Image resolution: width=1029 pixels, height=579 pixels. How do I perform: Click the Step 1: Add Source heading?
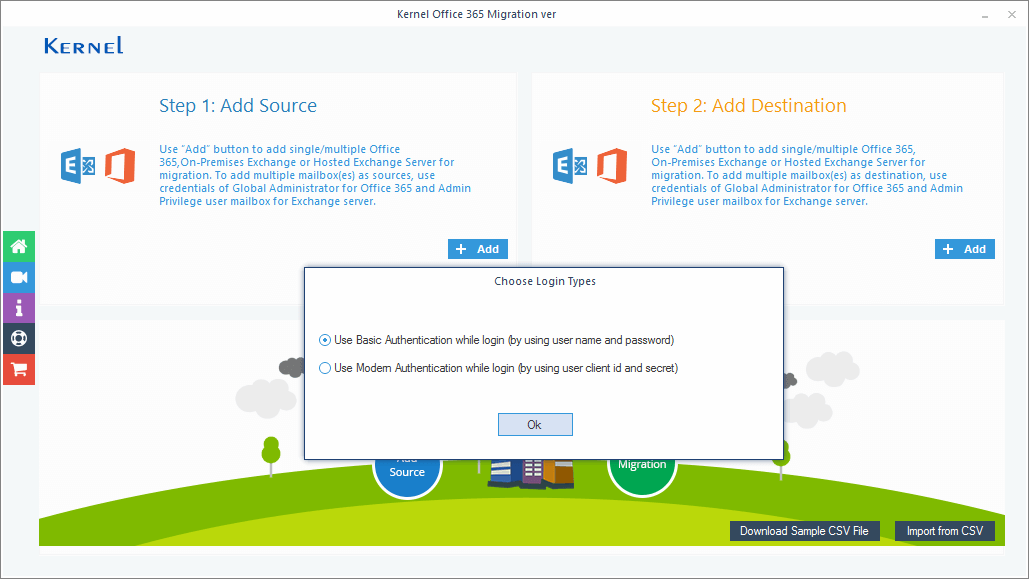click(x=238, y=106)
